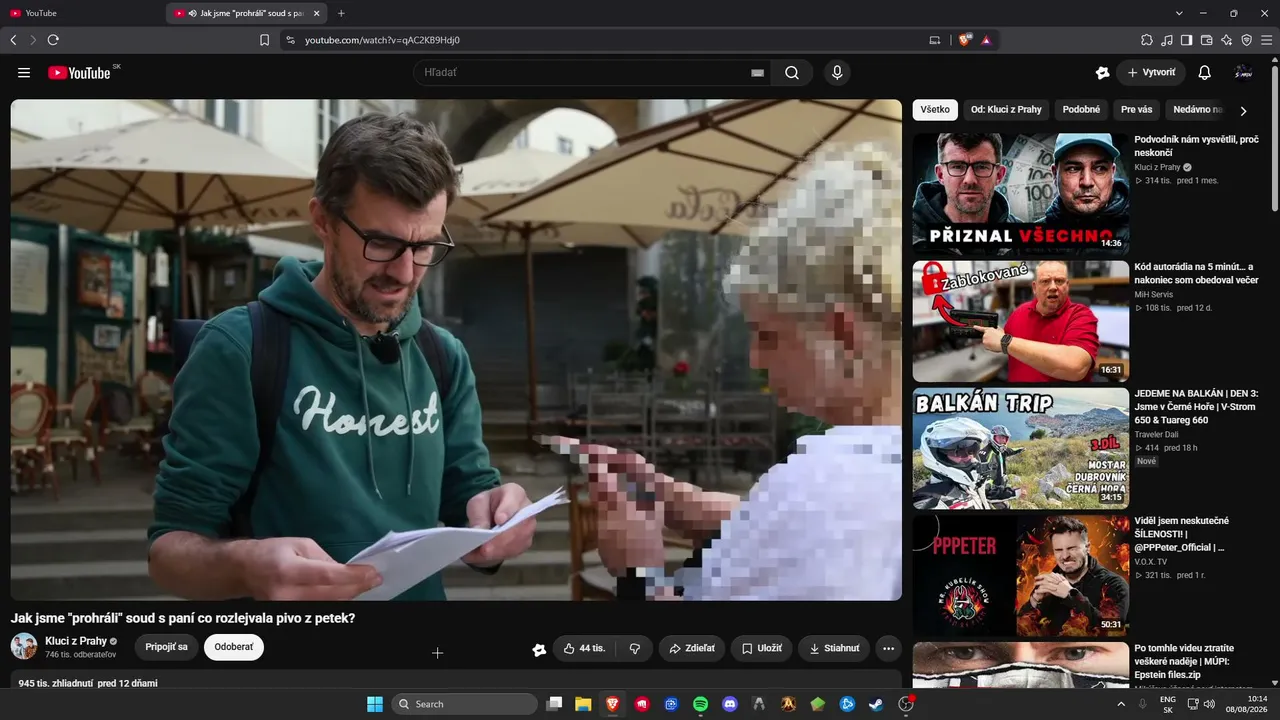Install app icon in address bar
Screen dimensions: 1280x720
point(935,40)
